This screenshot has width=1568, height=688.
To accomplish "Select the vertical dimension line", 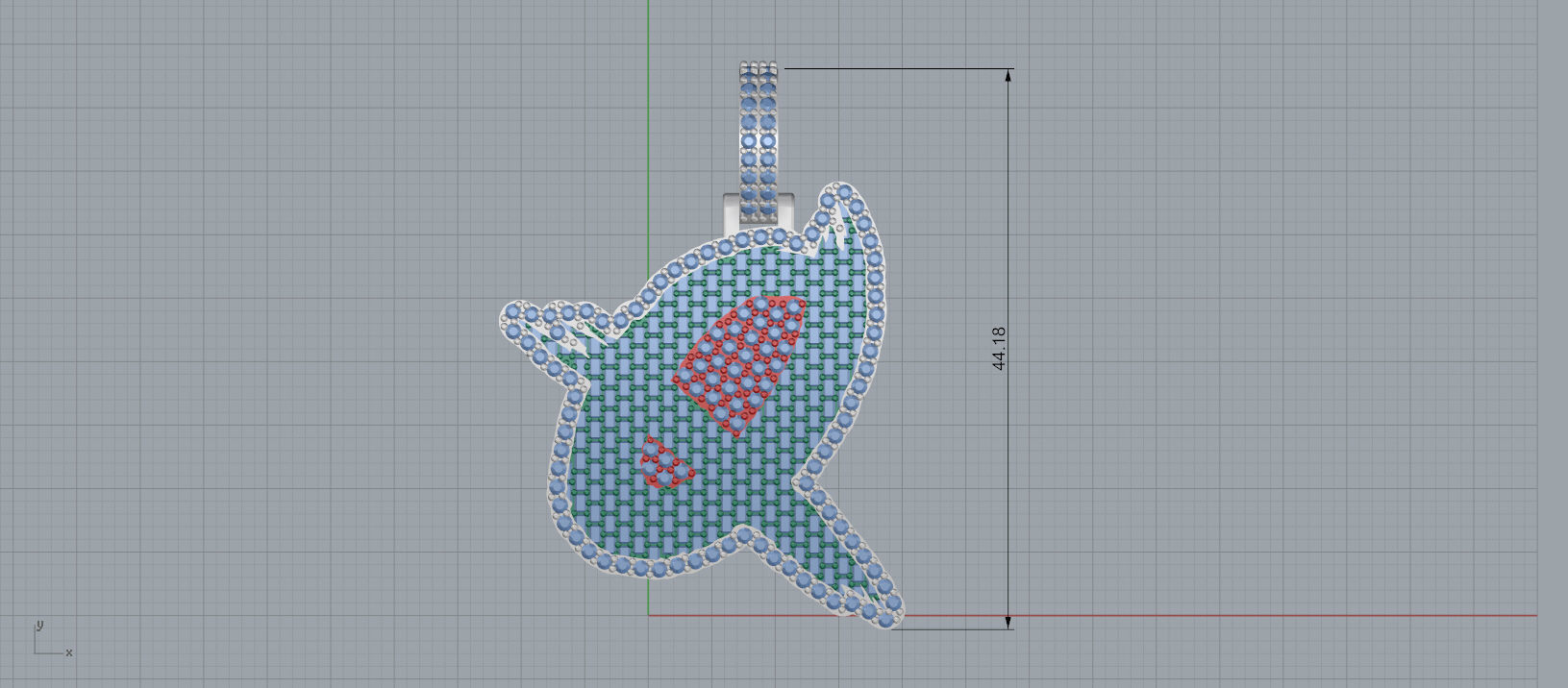I will tap(1008, 349).
